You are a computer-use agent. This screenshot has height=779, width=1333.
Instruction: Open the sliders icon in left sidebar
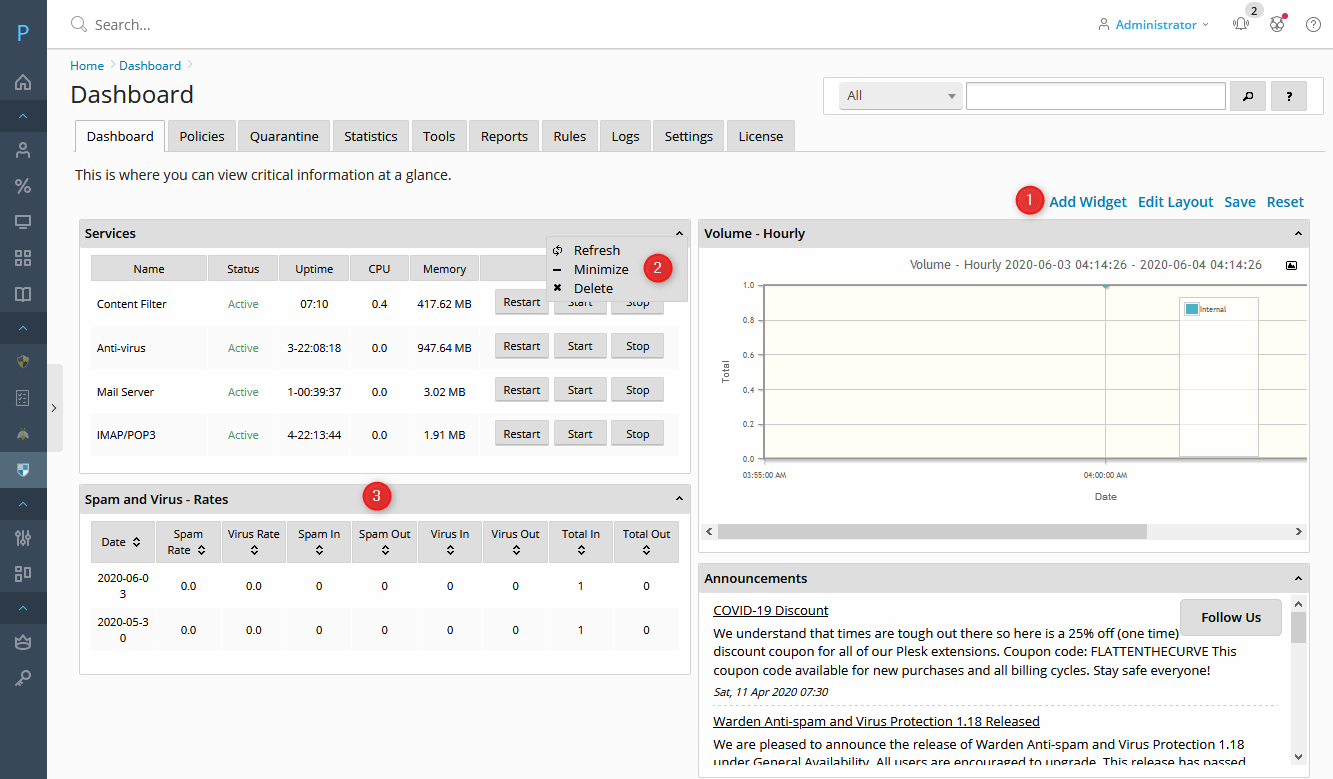coord(23,538)
